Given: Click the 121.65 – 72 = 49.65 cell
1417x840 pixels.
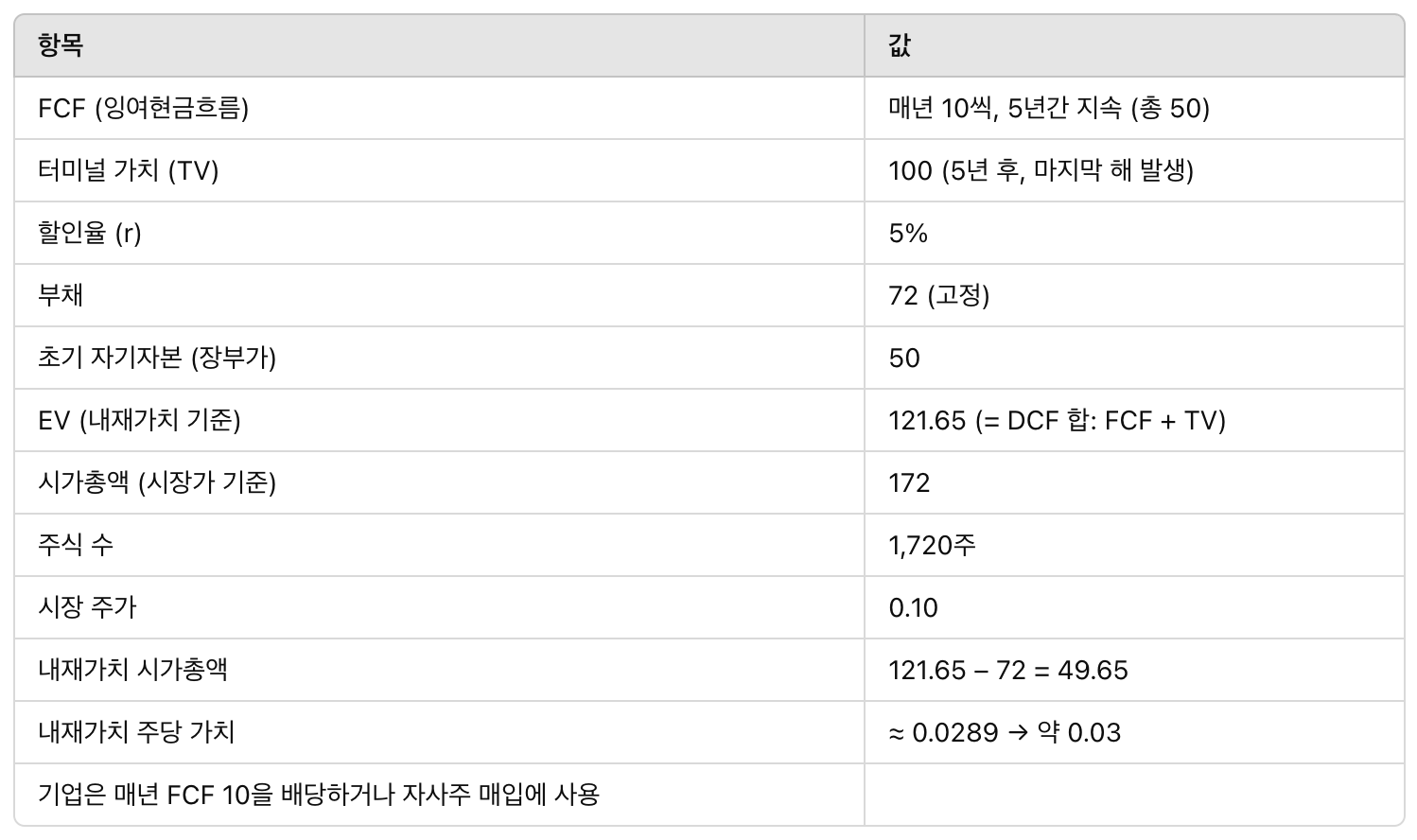Looking at the screenshot, I should coord(1007,670).
